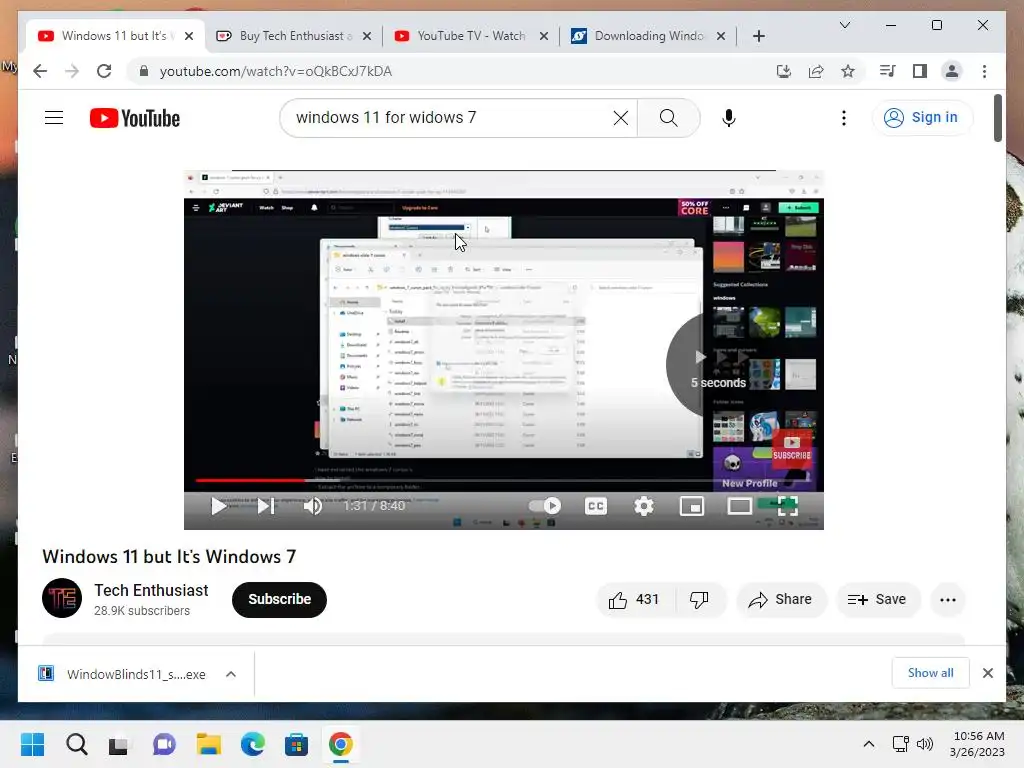Show all downloads
The image size is (1024, 768).
(930, 673)
